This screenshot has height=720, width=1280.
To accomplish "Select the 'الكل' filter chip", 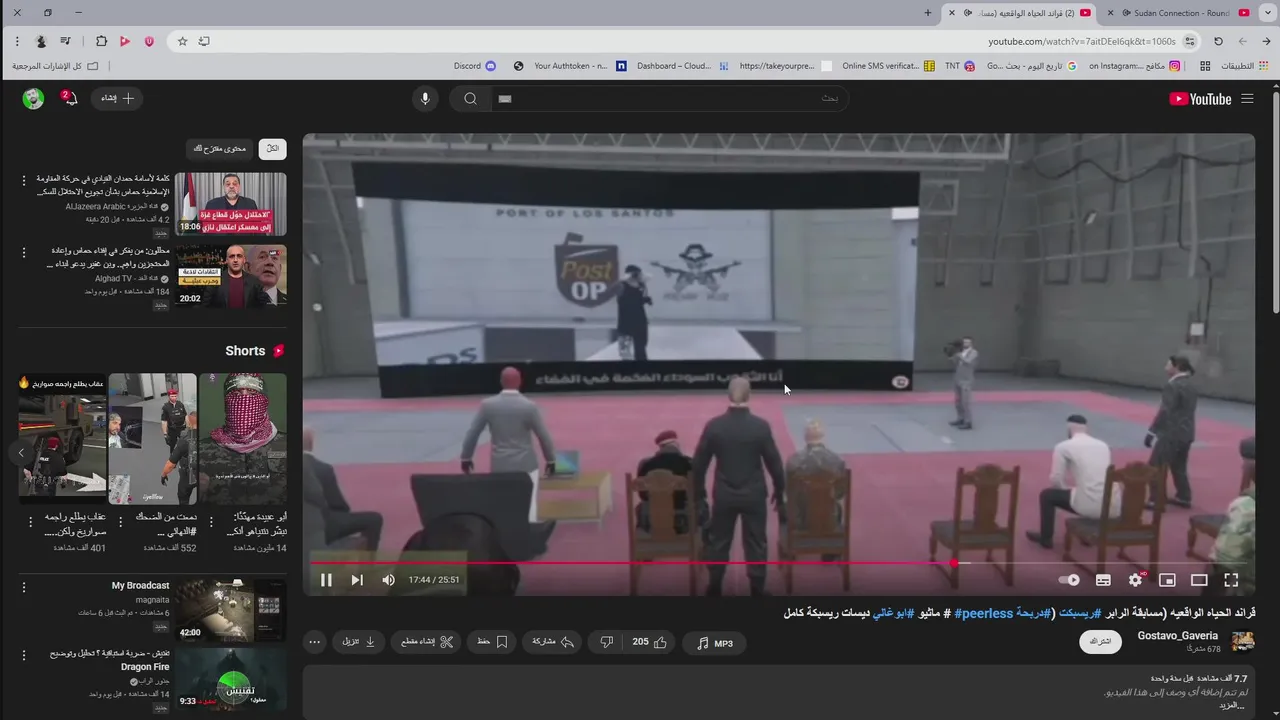I will (x=272, y=149).
